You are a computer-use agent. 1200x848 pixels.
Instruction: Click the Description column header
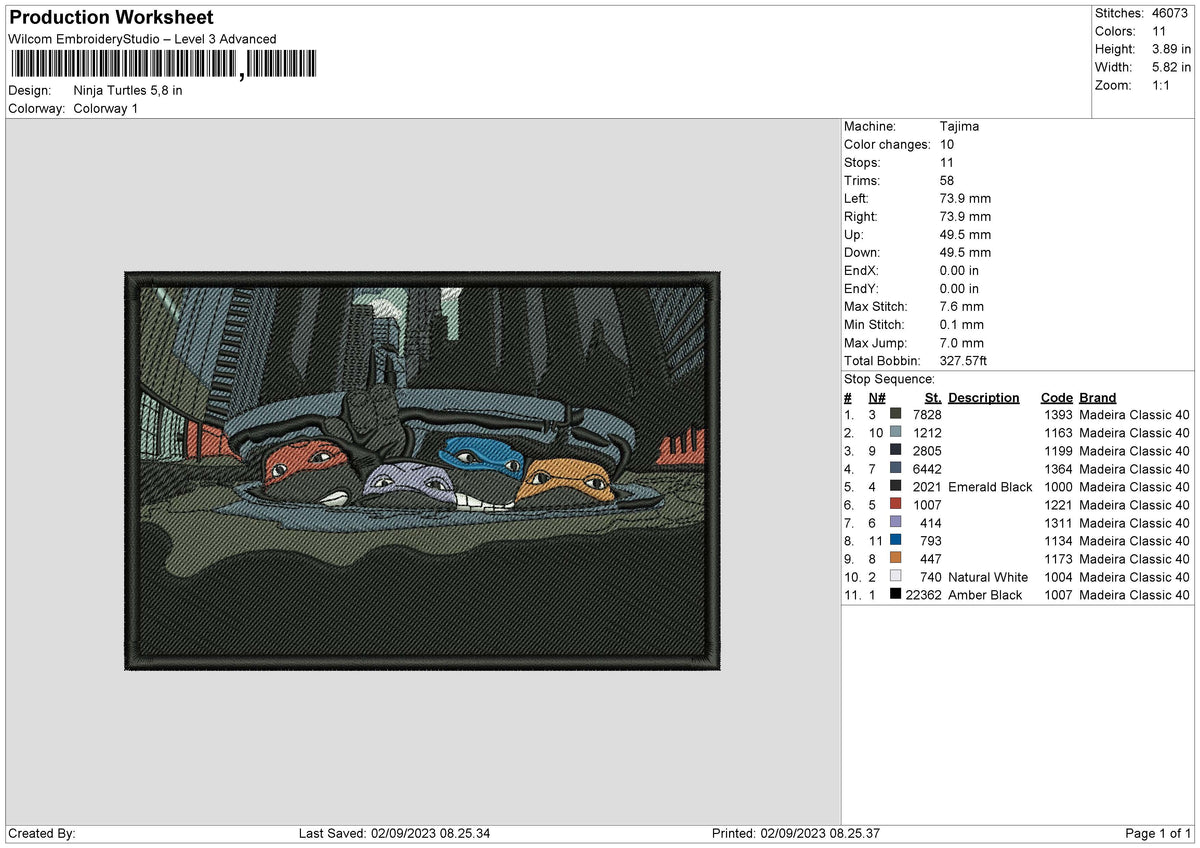[984, 398]
